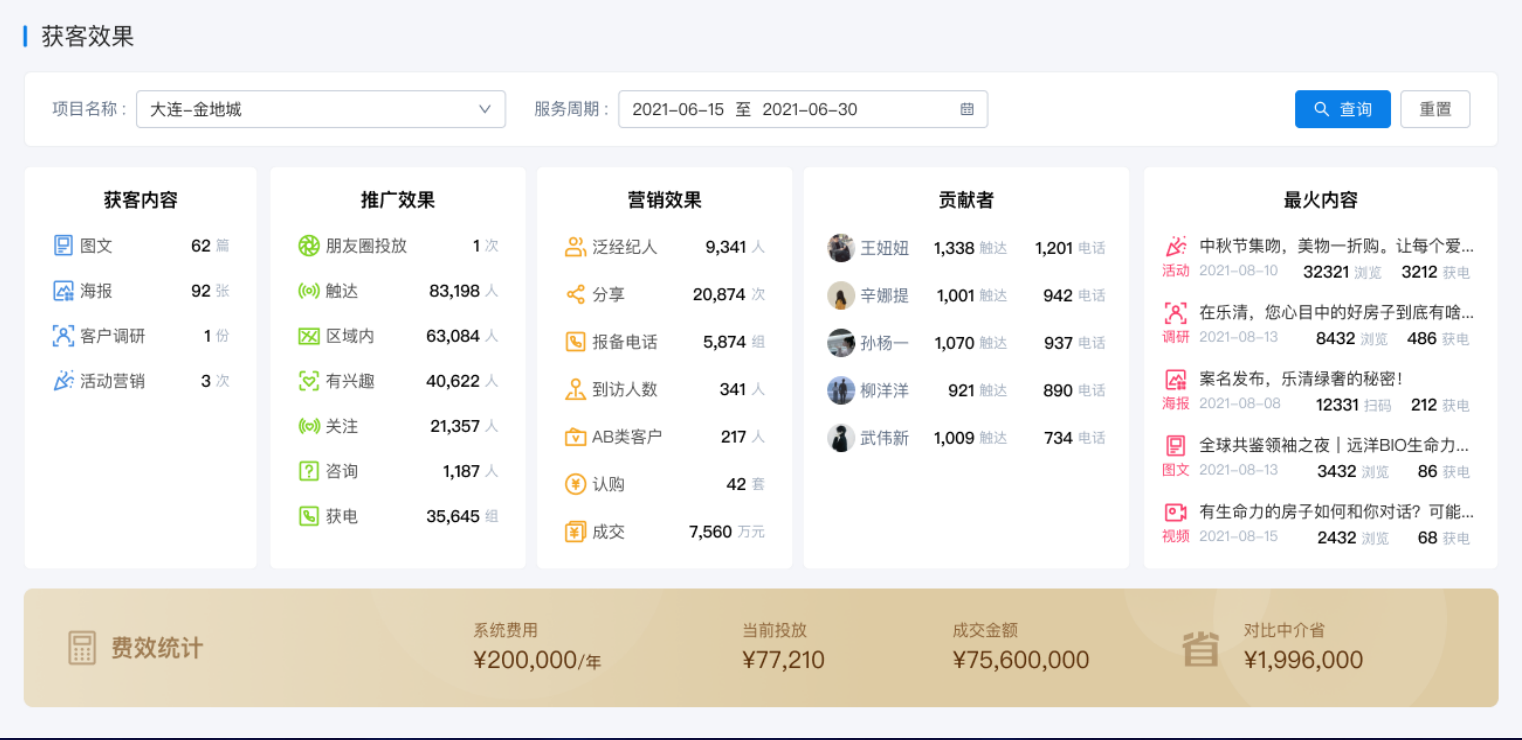The image size is (1522, 740).
Task: Click the 到访人数 visitor pin icon
Action: tap(575, 389)
